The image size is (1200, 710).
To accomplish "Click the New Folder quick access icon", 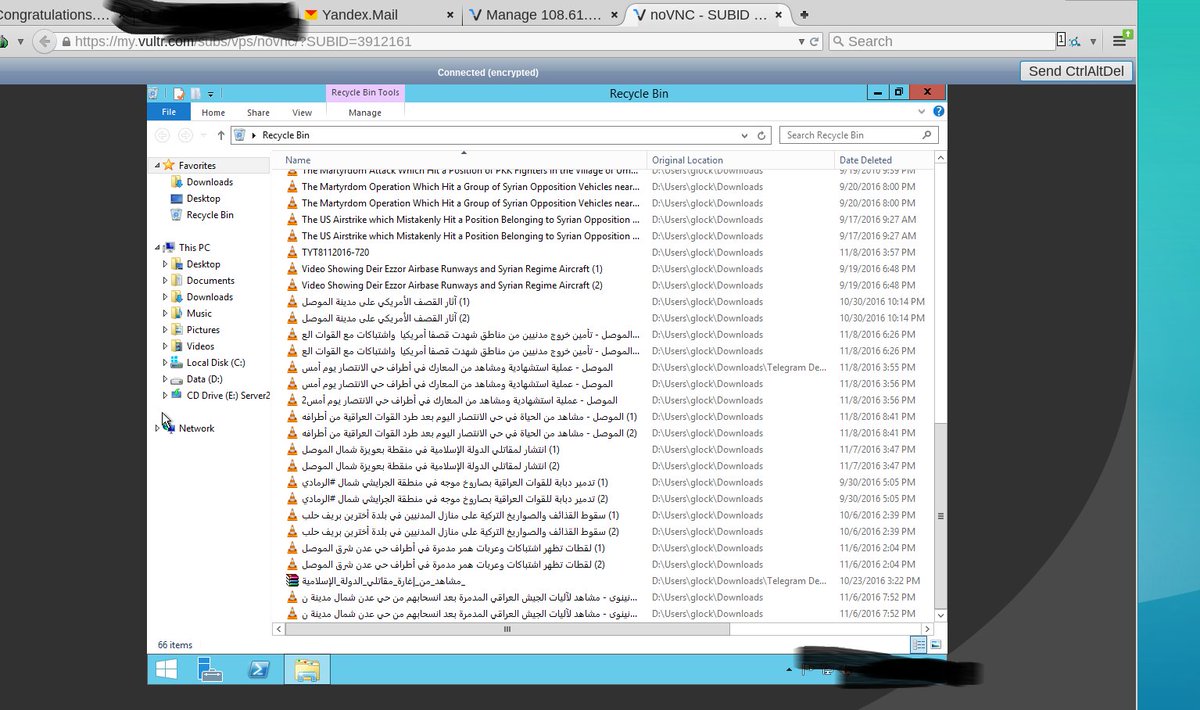I will (196, 93).
